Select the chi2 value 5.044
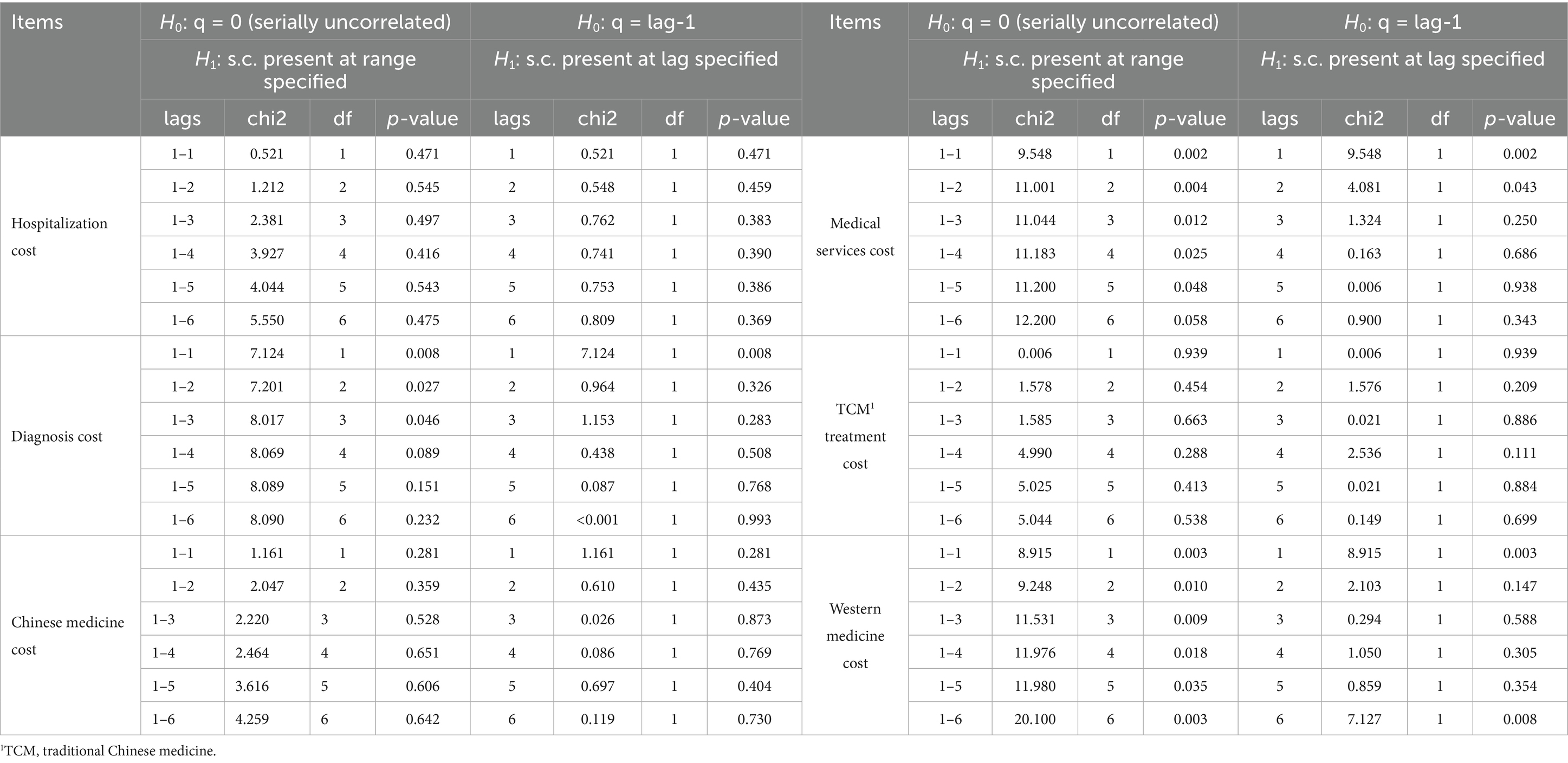This screenshot has width=1568, height=763. point(1034,520)
